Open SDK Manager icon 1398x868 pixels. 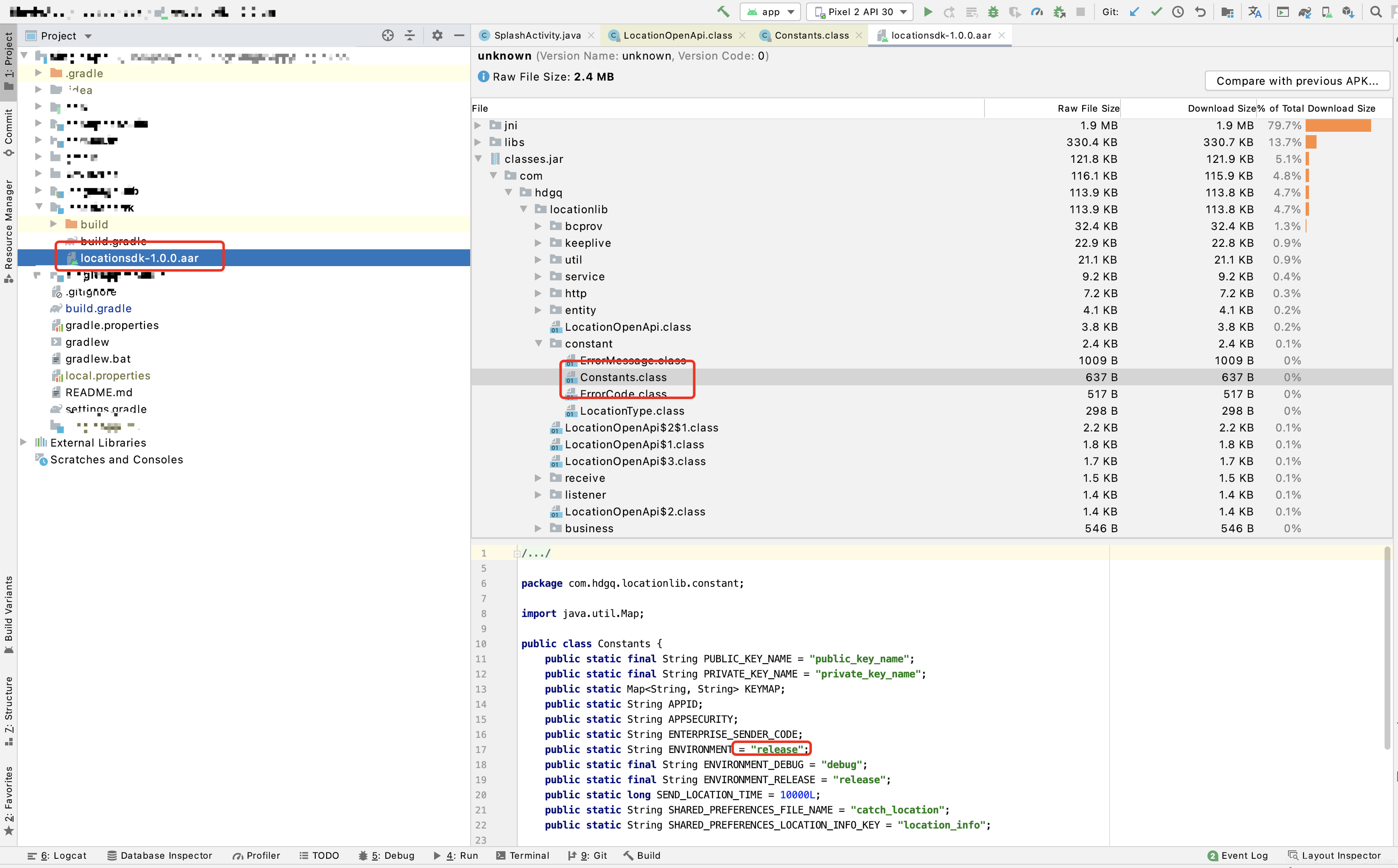pyautogui.click(x=1348, y=11)
